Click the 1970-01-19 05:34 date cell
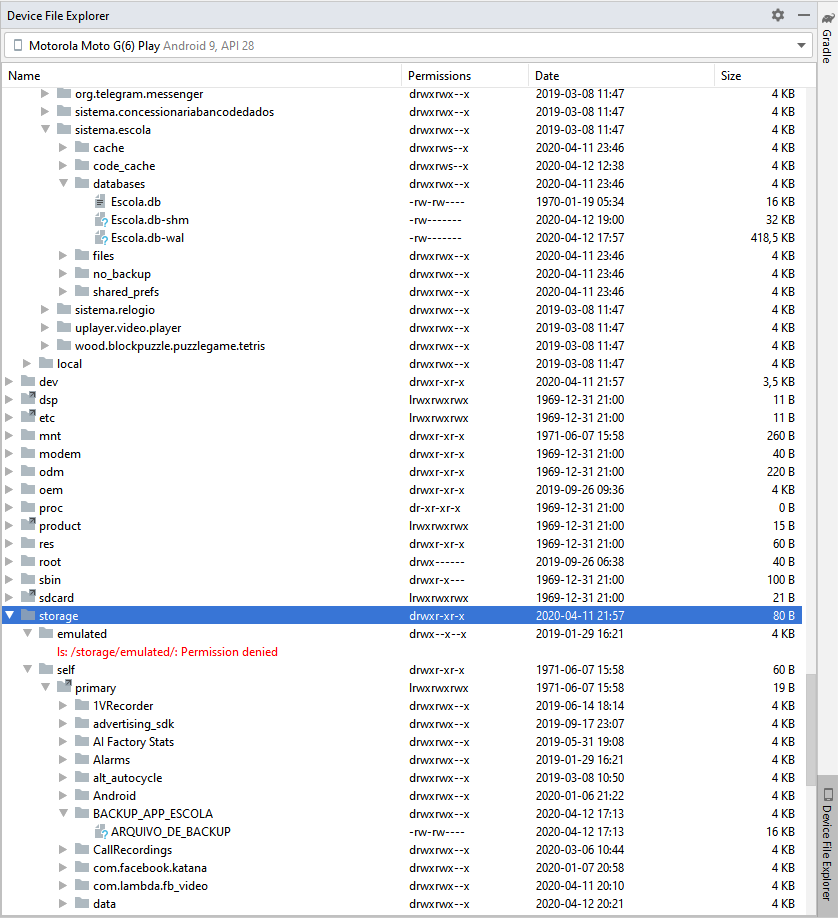The height and width of the screenshot is (918, 838). click(x=580, y=202)
